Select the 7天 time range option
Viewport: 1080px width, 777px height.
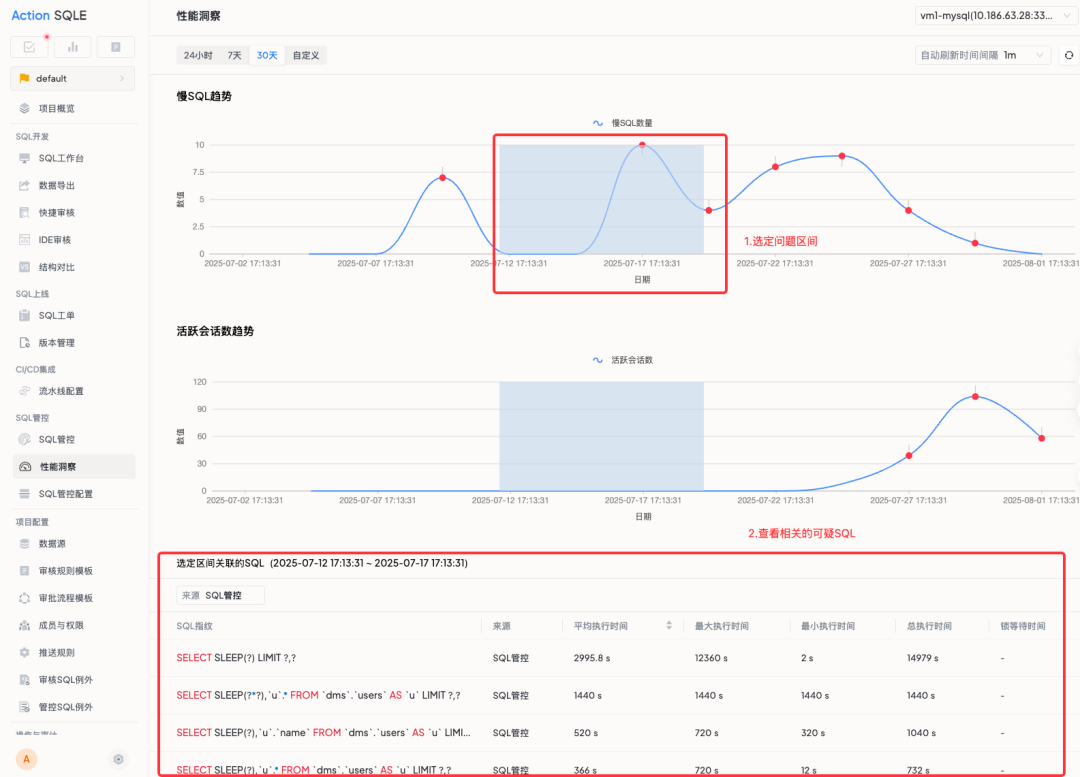234,56
